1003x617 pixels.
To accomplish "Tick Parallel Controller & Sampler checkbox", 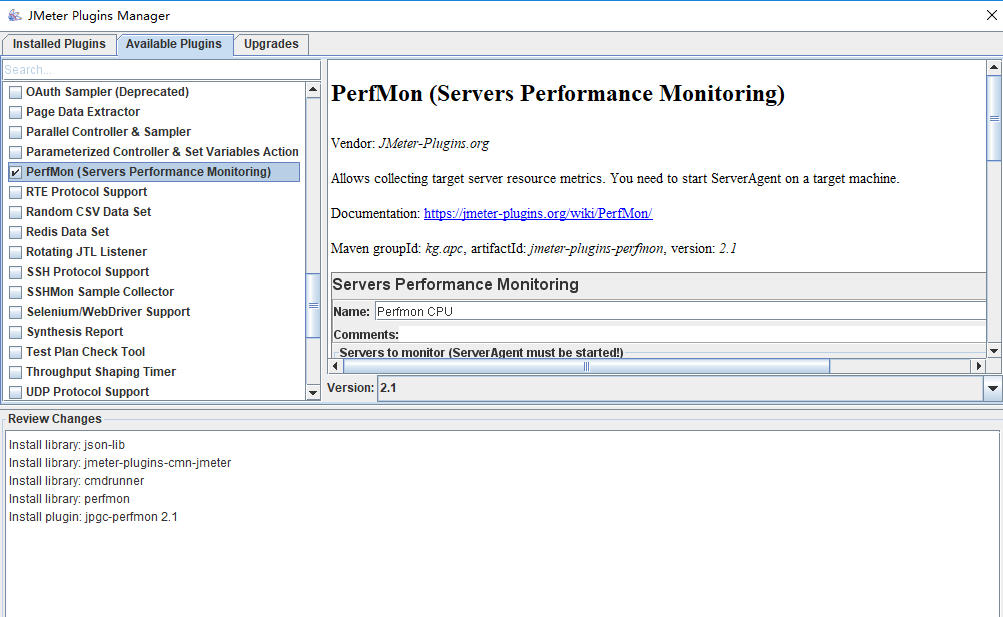I will [x=15, y=132].
